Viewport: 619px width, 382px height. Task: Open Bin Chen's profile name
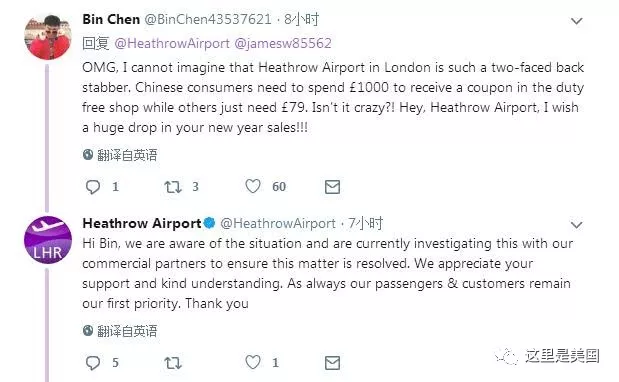point(111,19)
